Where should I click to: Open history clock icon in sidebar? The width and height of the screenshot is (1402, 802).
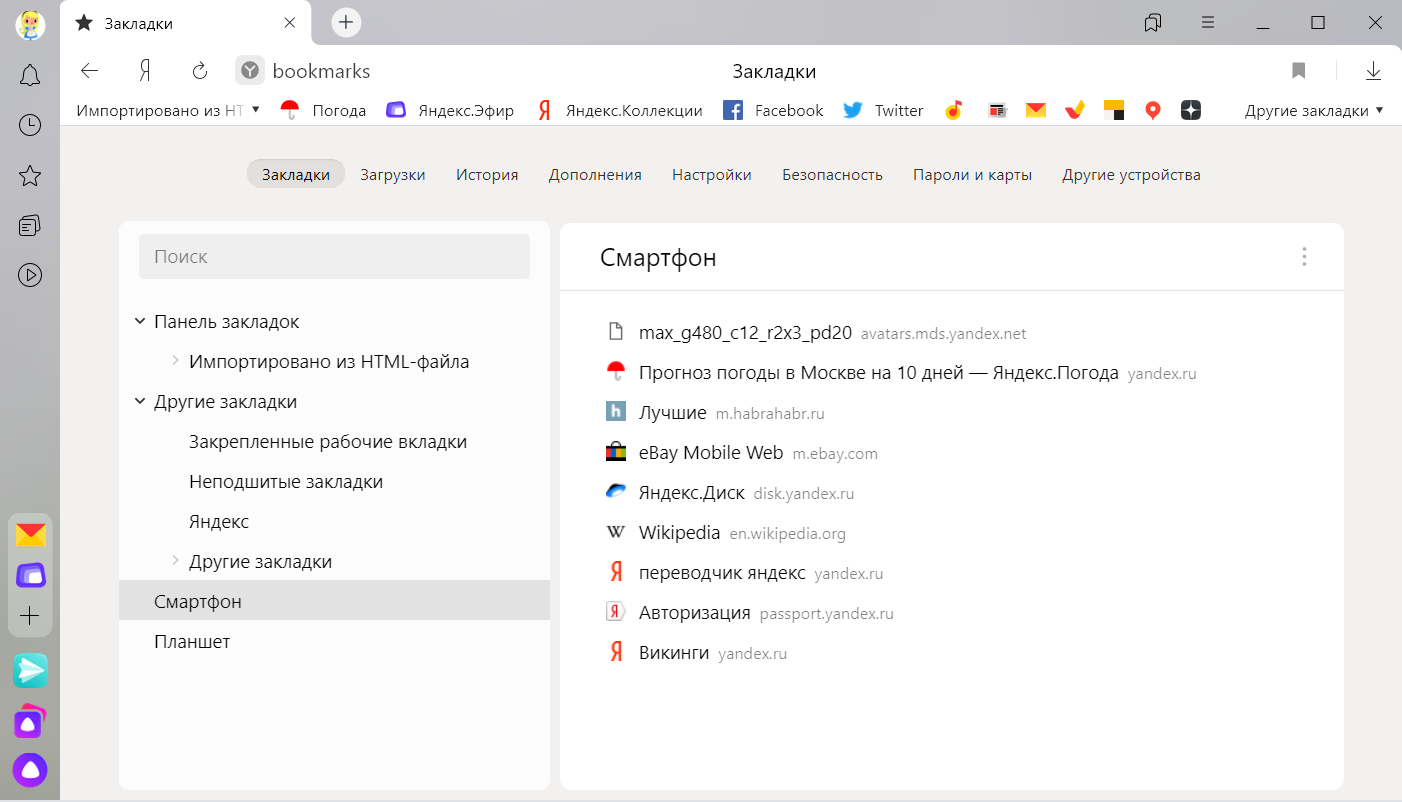pos(30,125)
